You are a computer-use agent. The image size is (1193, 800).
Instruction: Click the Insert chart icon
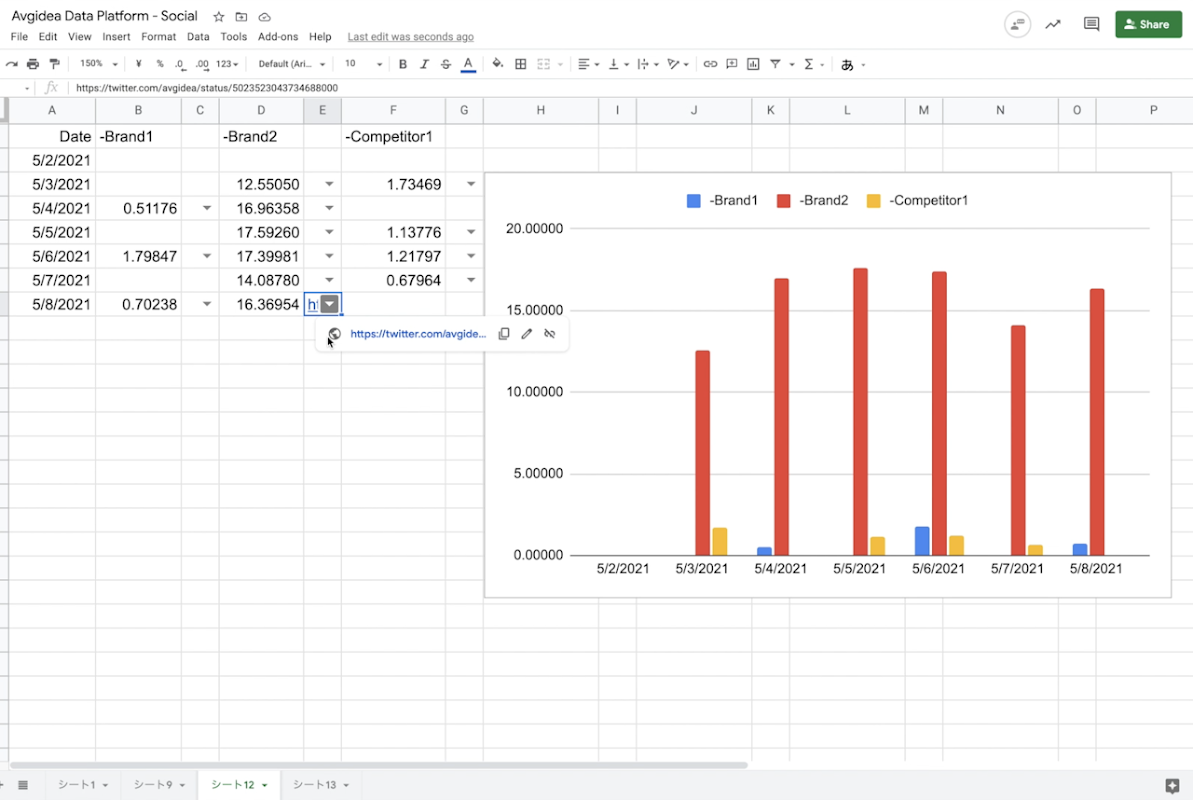click(x=753, y=64)
